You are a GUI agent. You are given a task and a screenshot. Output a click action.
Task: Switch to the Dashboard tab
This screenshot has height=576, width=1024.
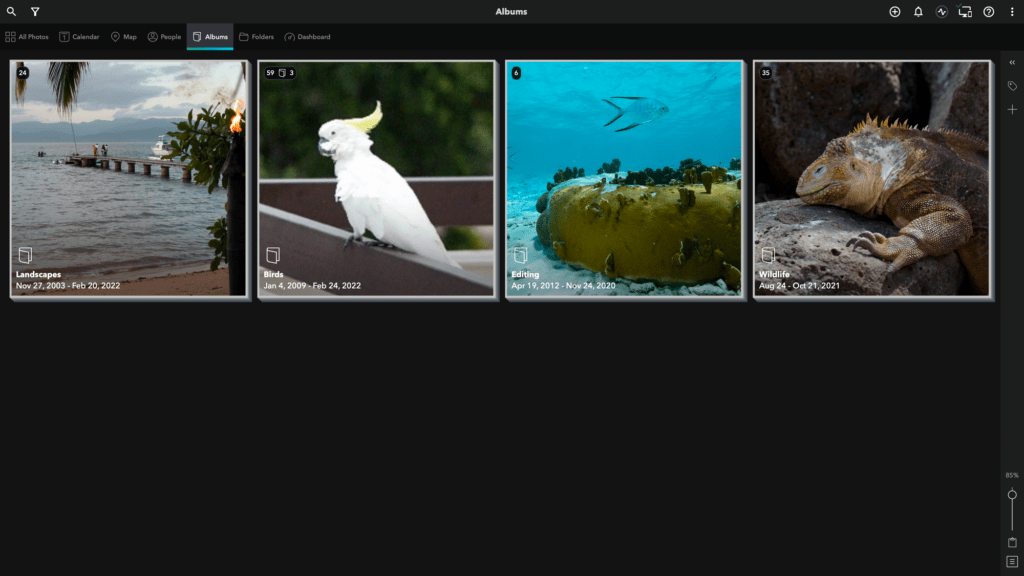(x=307, y=37)
